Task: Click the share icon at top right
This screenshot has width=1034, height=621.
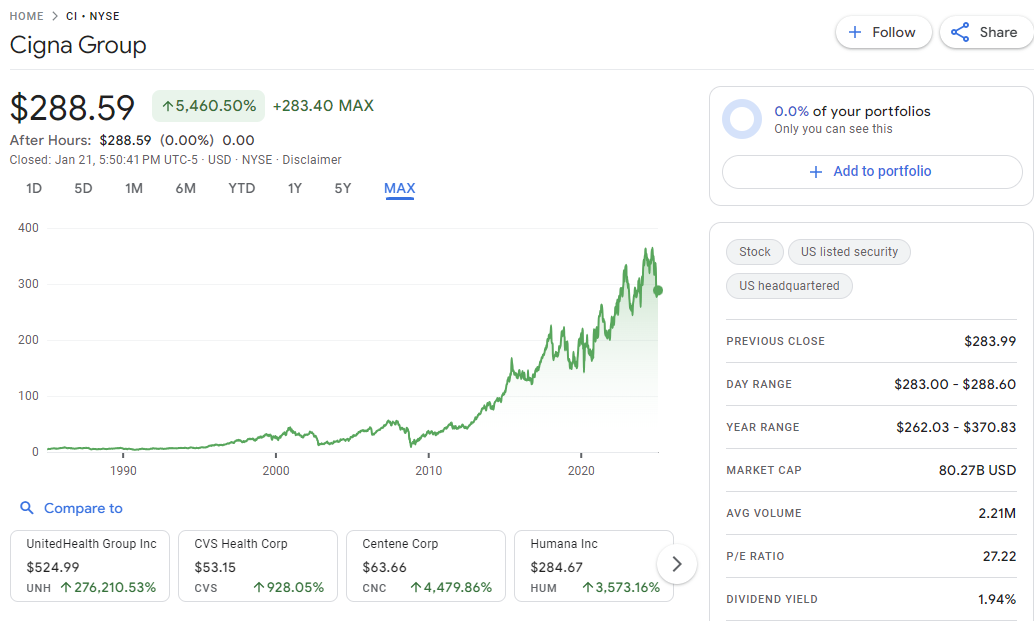Action: pyautogui.click(x=960, y=32)
